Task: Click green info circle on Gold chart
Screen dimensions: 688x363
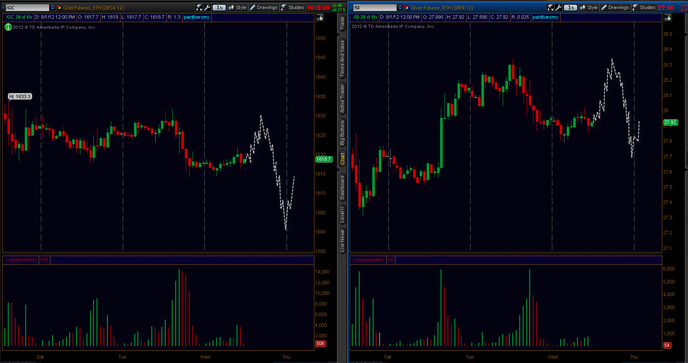Action: tap(8, 27)
